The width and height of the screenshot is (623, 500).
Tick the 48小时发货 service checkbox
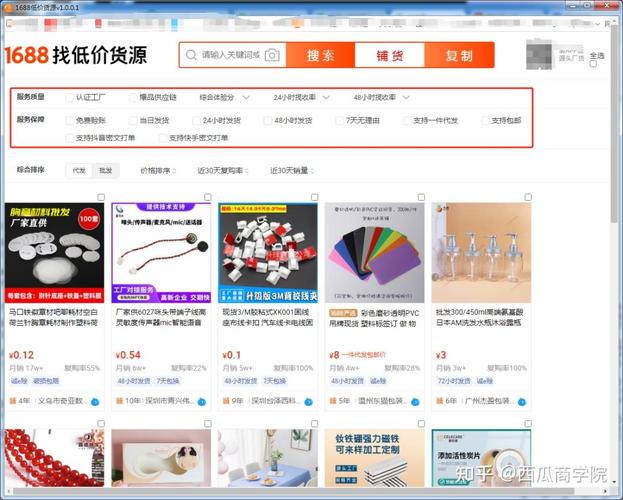pyautogui.click(x=268, y=120)
